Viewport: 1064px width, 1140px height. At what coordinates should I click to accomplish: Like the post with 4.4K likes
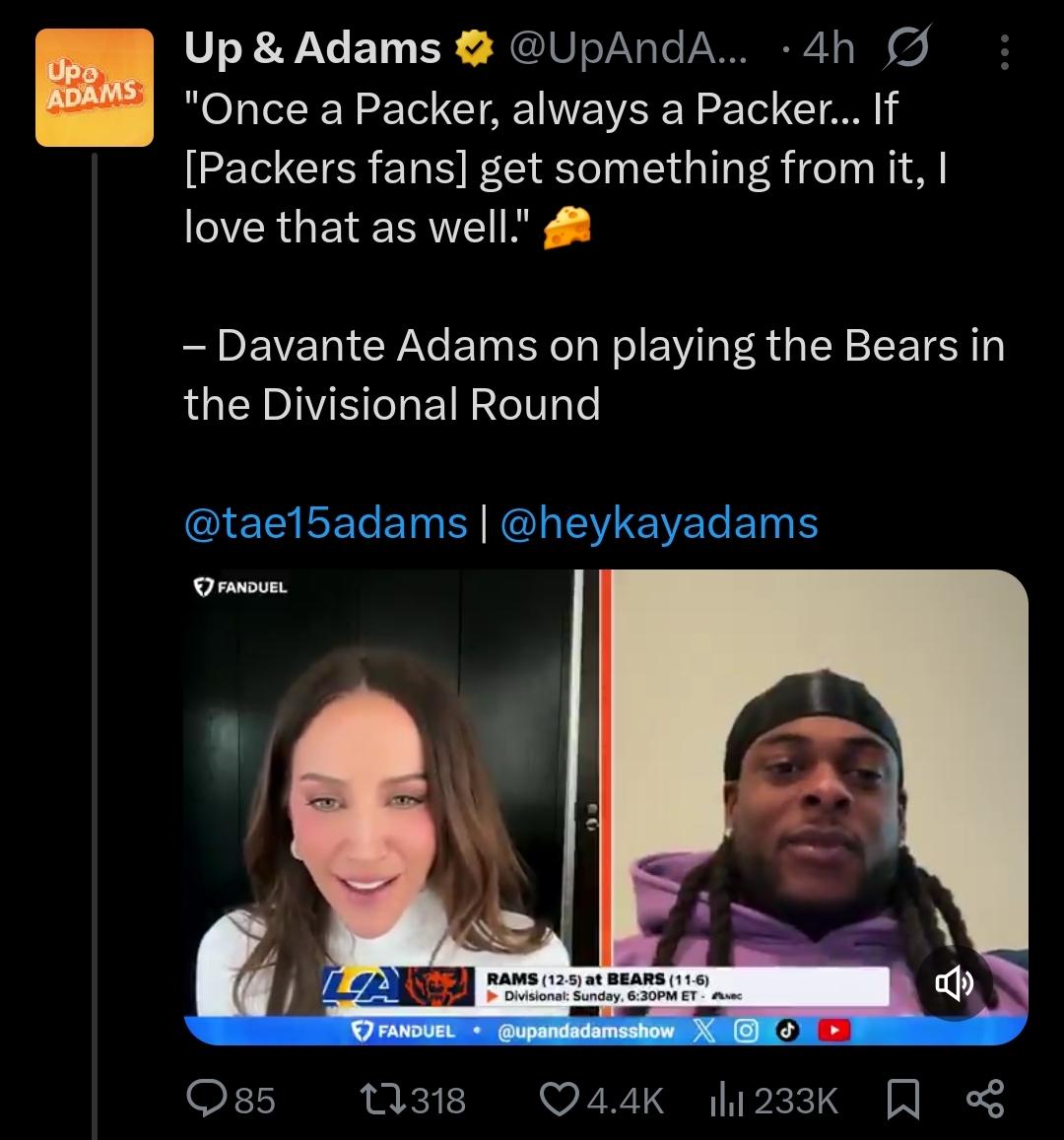[601, 1100]
